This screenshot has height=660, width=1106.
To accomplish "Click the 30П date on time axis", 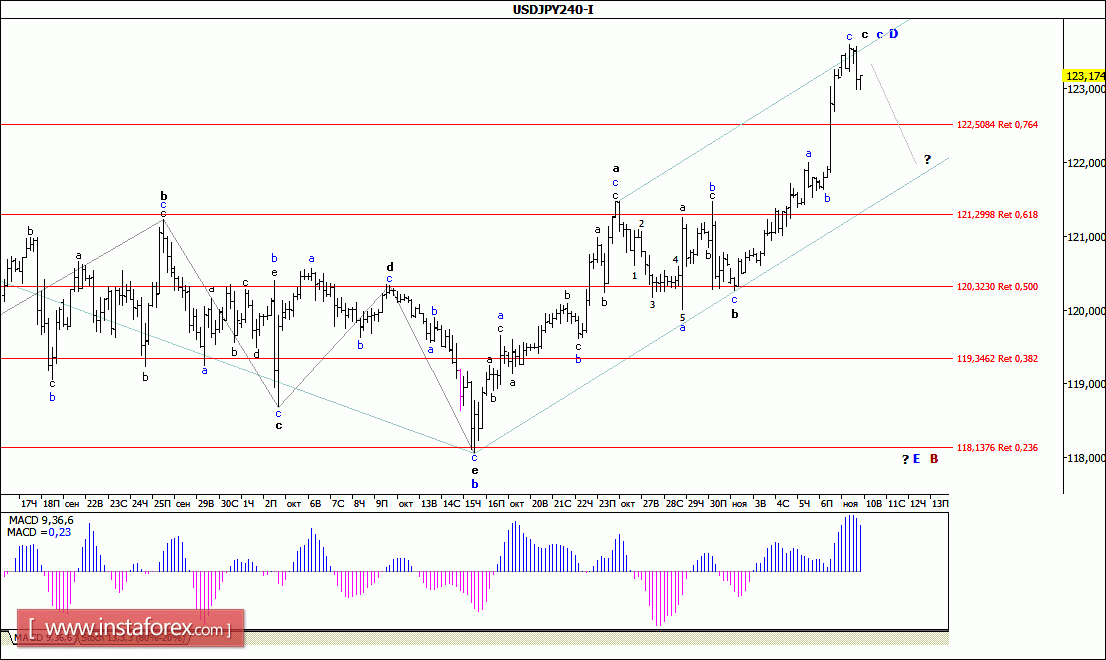I will 718,503.
